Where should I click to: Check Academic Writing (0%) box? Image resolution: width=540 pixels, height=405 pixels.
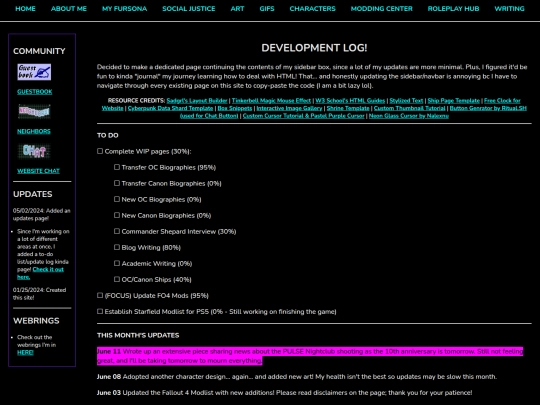(117, 263)
